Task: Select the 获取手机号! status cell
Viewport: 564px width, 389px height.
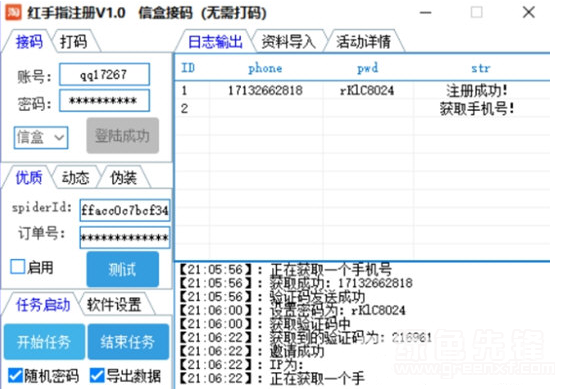Action: click(477, 108)
